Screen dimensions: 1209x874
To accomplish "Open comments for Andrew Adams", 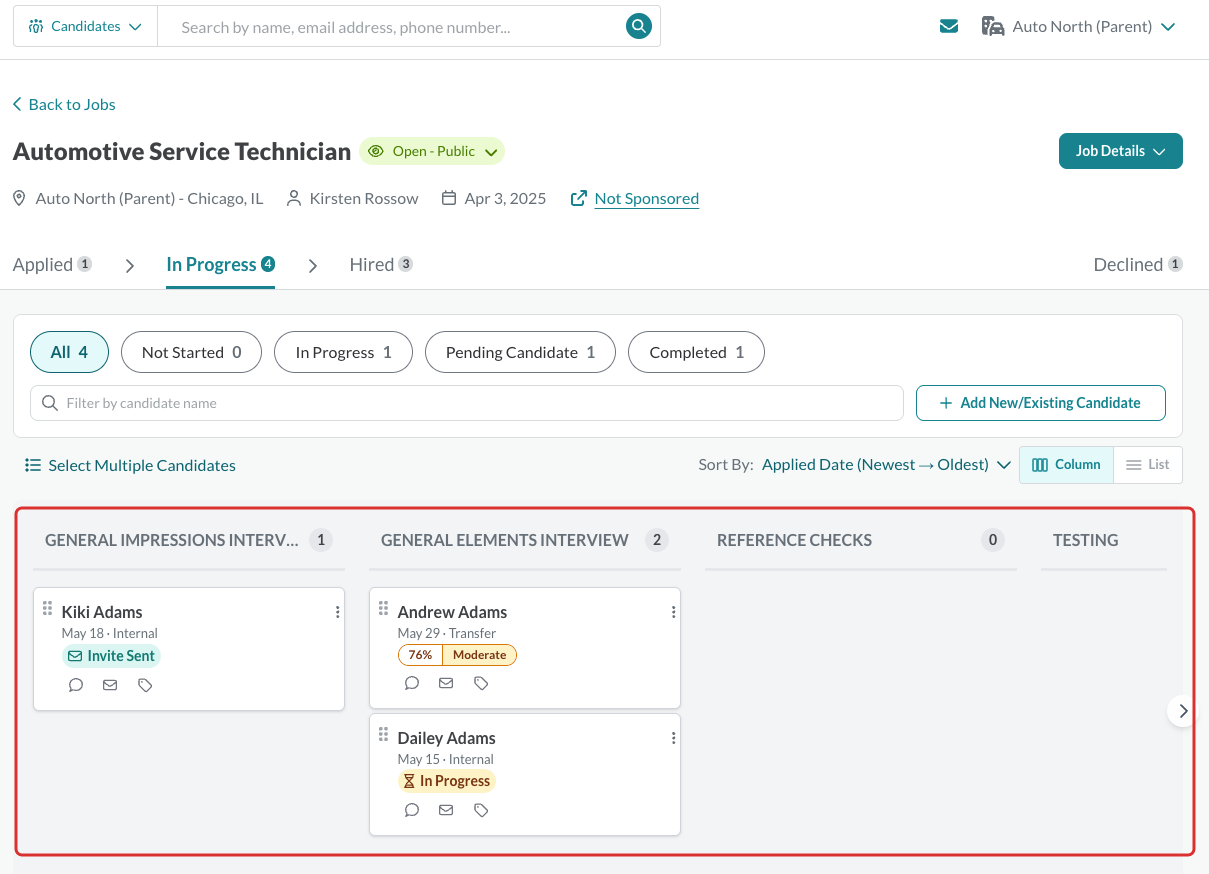I will click(412, 683).
